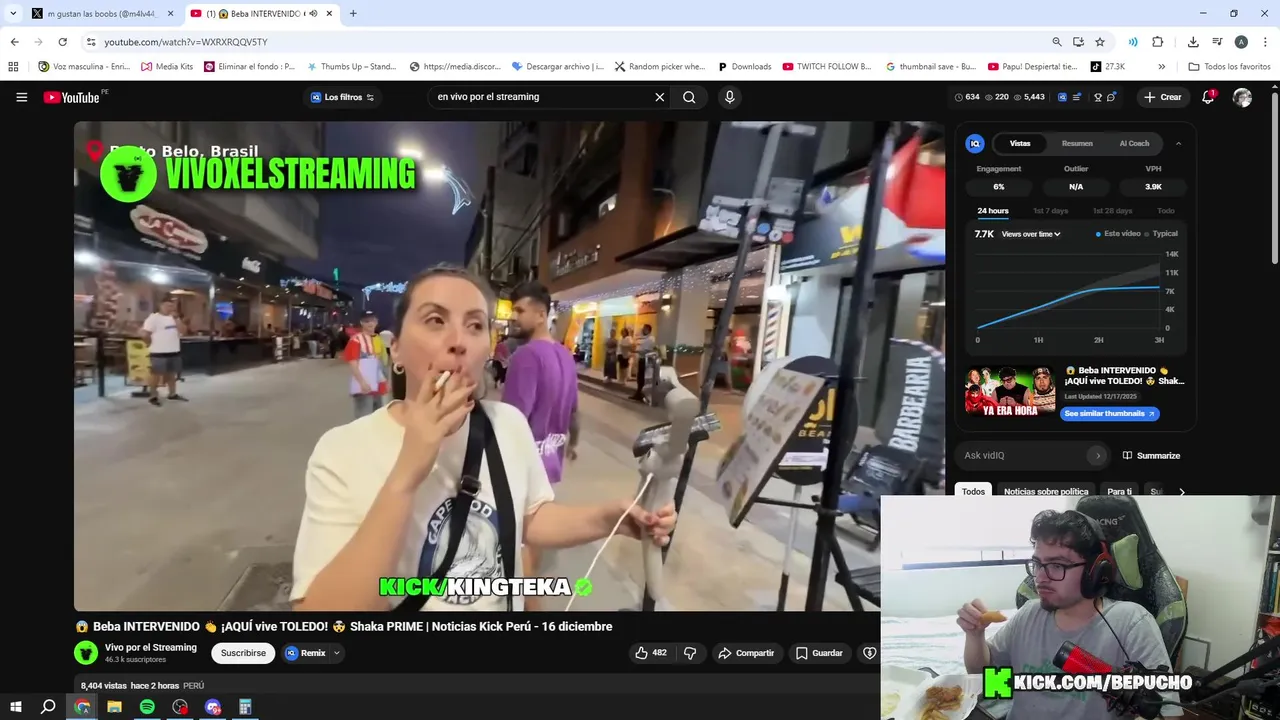Screen dimensions: 1280x720
Task: Open the YouTube notifications bell
Action: point(1208,97)
